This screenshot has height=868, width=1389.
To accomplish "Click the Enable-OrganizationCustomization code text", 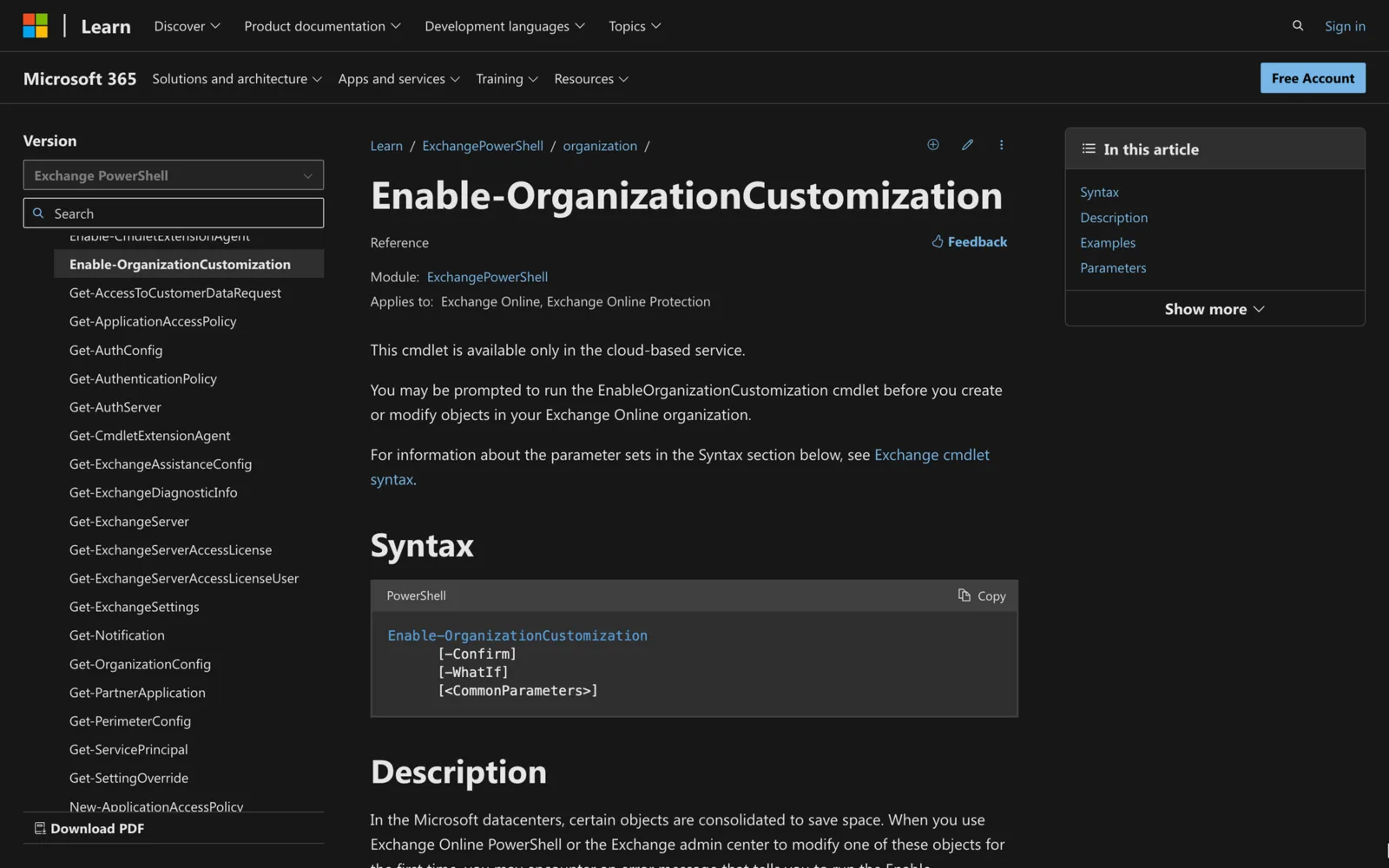I will [x=517, y=635].
